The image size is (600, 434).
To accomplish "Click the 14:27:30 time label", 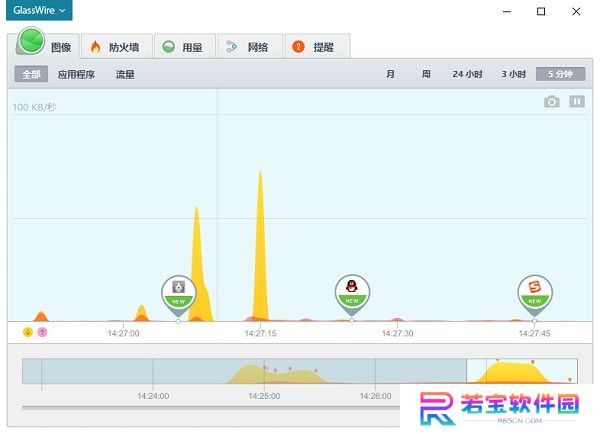I will click(x=398, y=333).
